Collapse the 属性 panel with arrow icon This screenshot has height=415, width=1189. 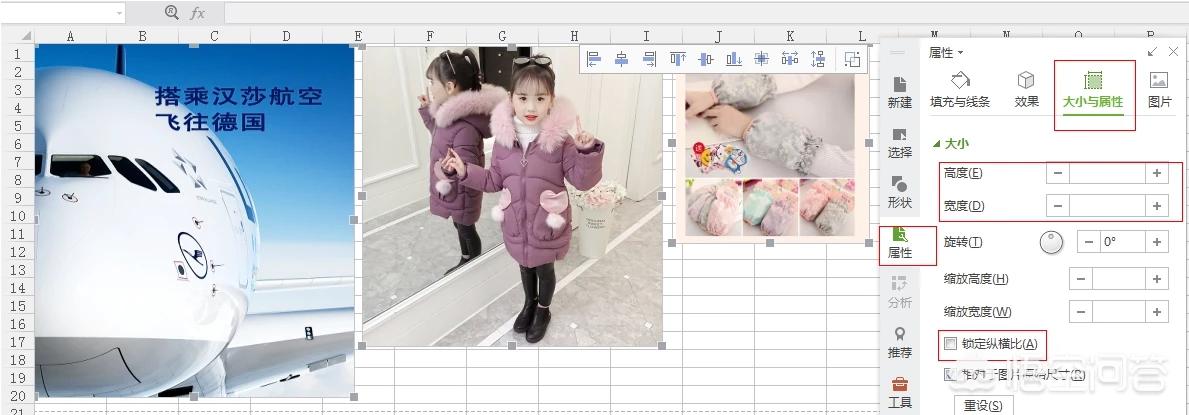1153,52
